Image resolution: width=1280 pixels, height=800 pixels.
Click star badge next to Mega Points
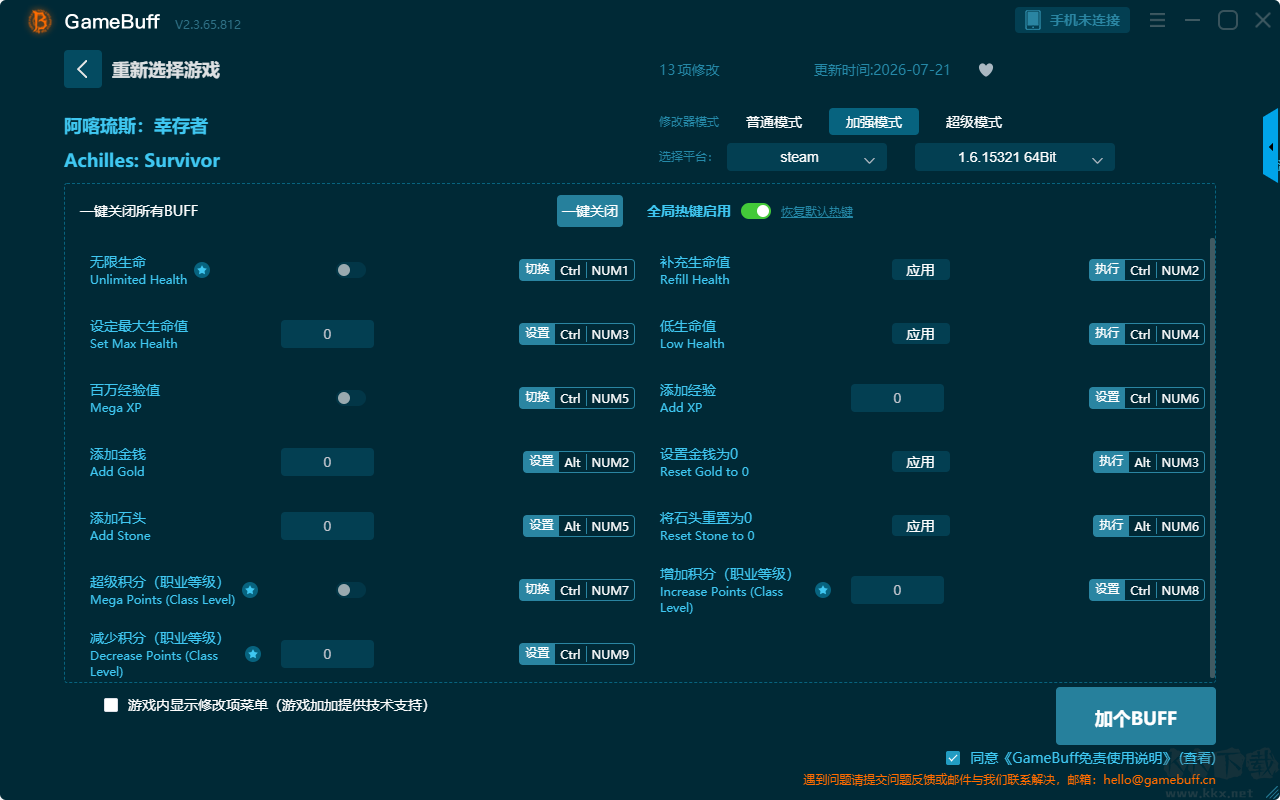pyautogui.click(x=250, y=590)
